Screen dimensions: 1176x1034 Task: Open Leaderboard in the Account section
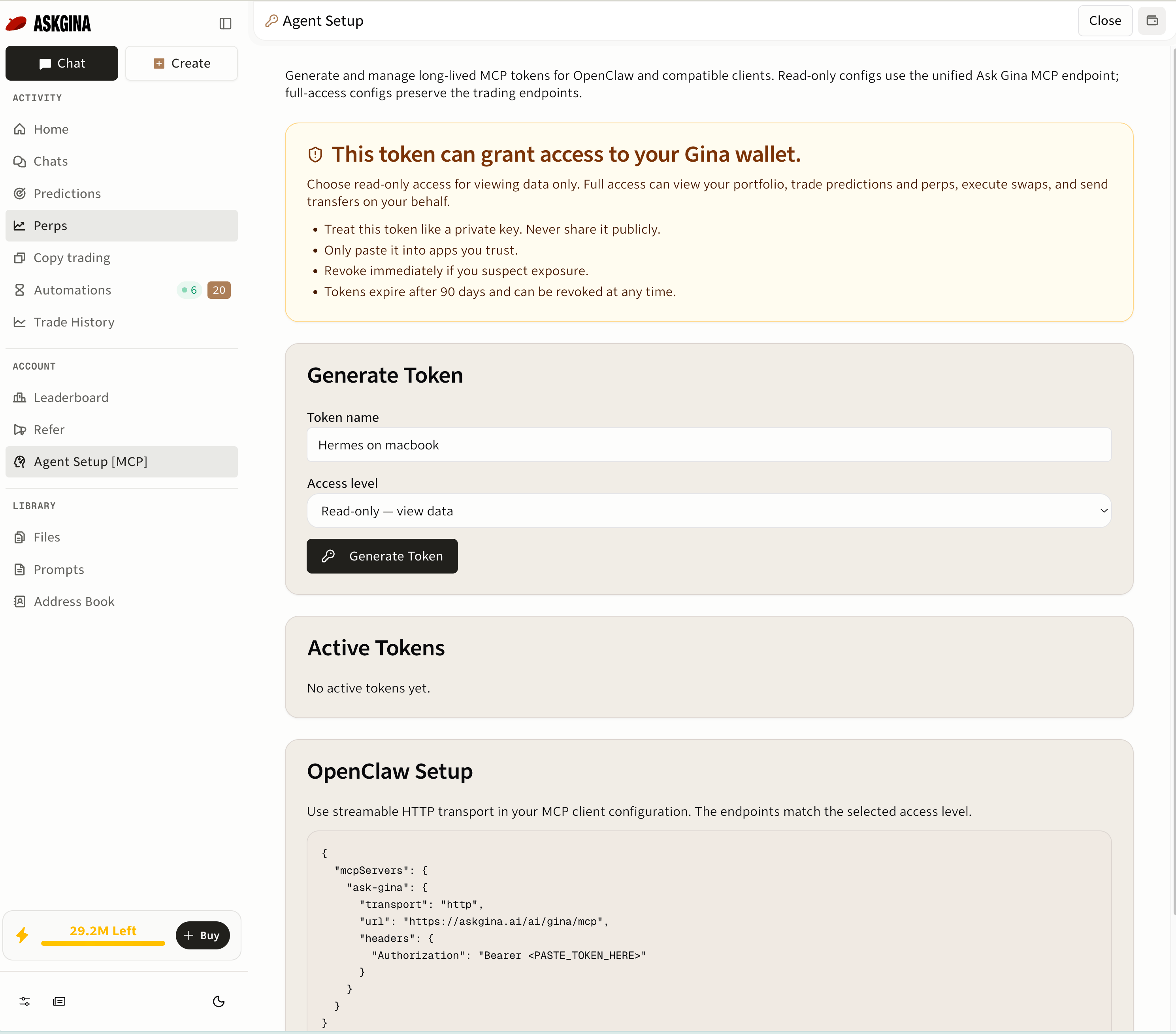pos(121,398)
